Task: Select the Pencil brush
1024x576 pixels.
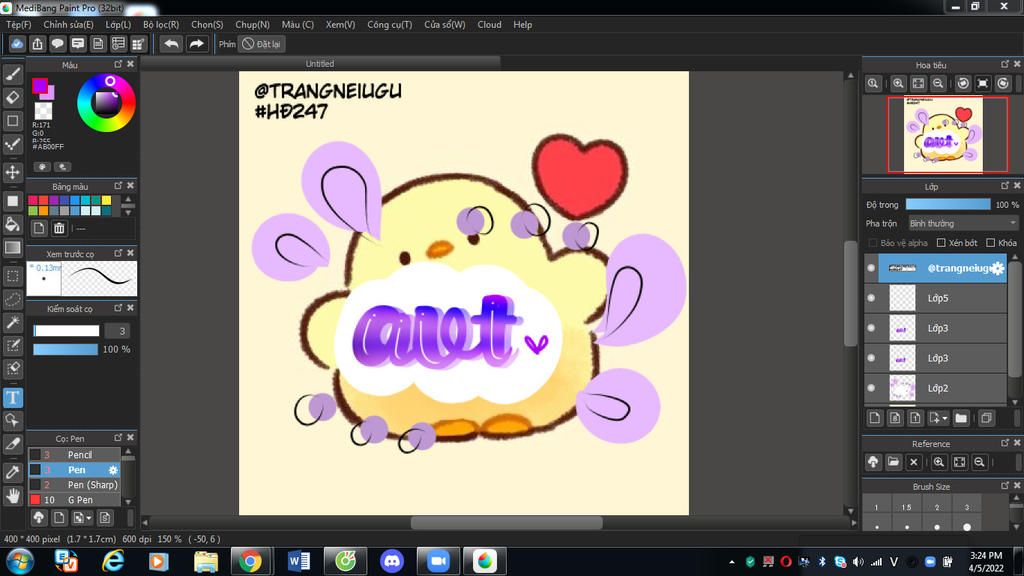Action: 74,455
